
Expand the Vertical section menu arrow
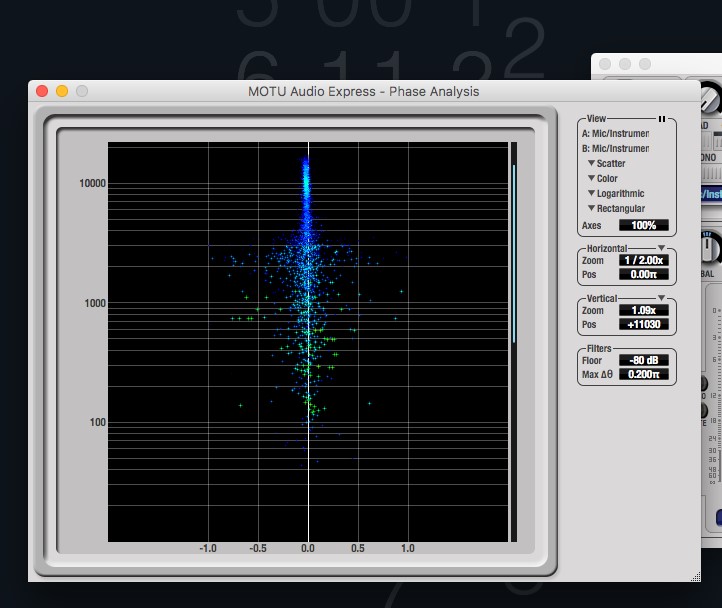[661, 298]
